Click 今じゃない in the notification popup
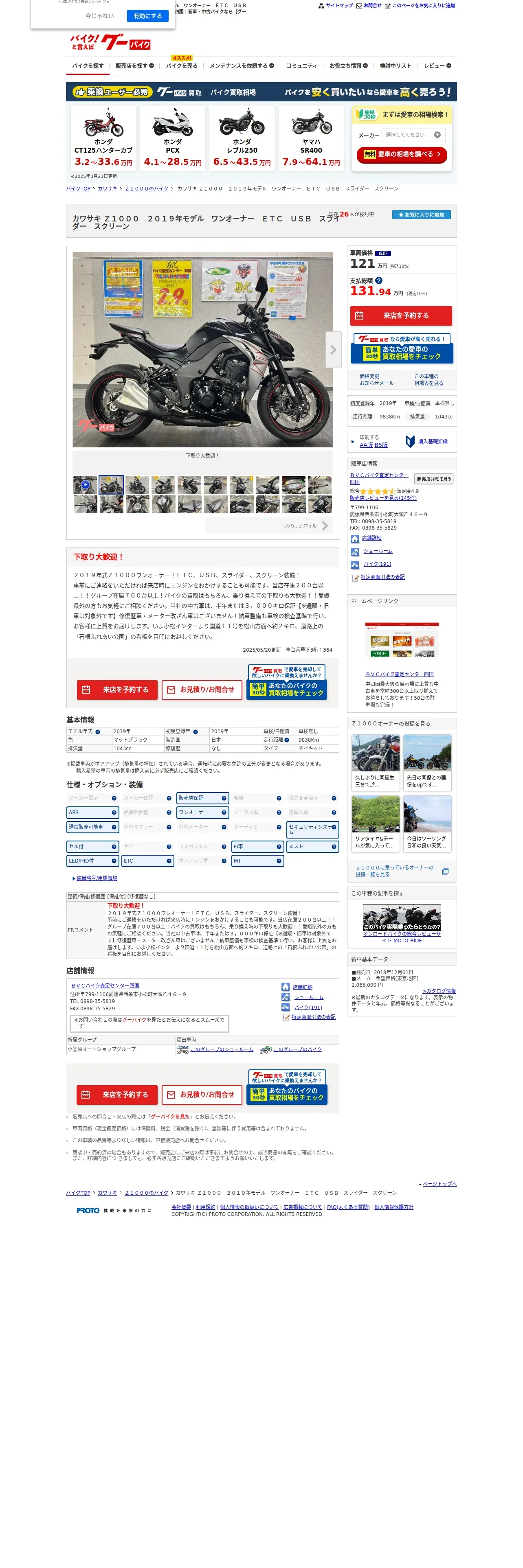This screenshot has height=1568, width=523. [100, 16]
